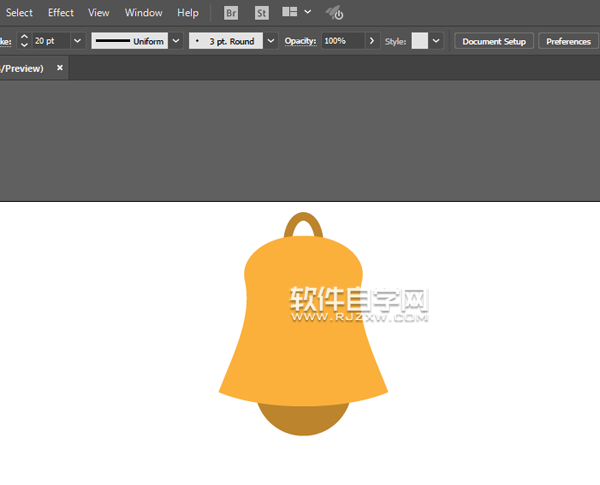Open Adobe Bridge via Br icon
Image resolution: width=600 pixels, height=485 pixels.
[x=231, y=13]
